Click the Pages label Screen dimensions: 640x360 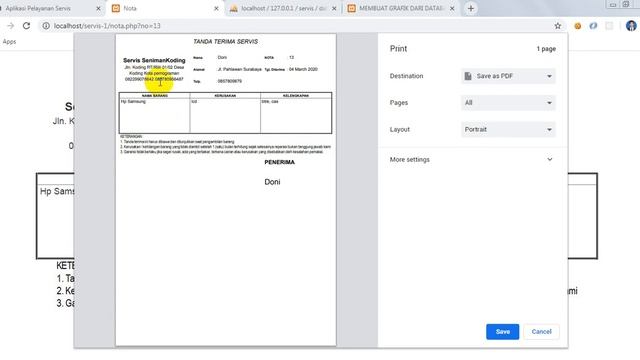point(399,103)
